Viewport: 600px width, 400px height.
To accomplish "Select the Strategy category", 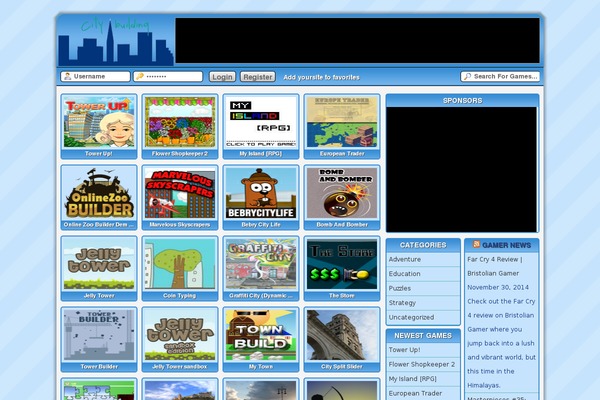I will coord(402,303).
